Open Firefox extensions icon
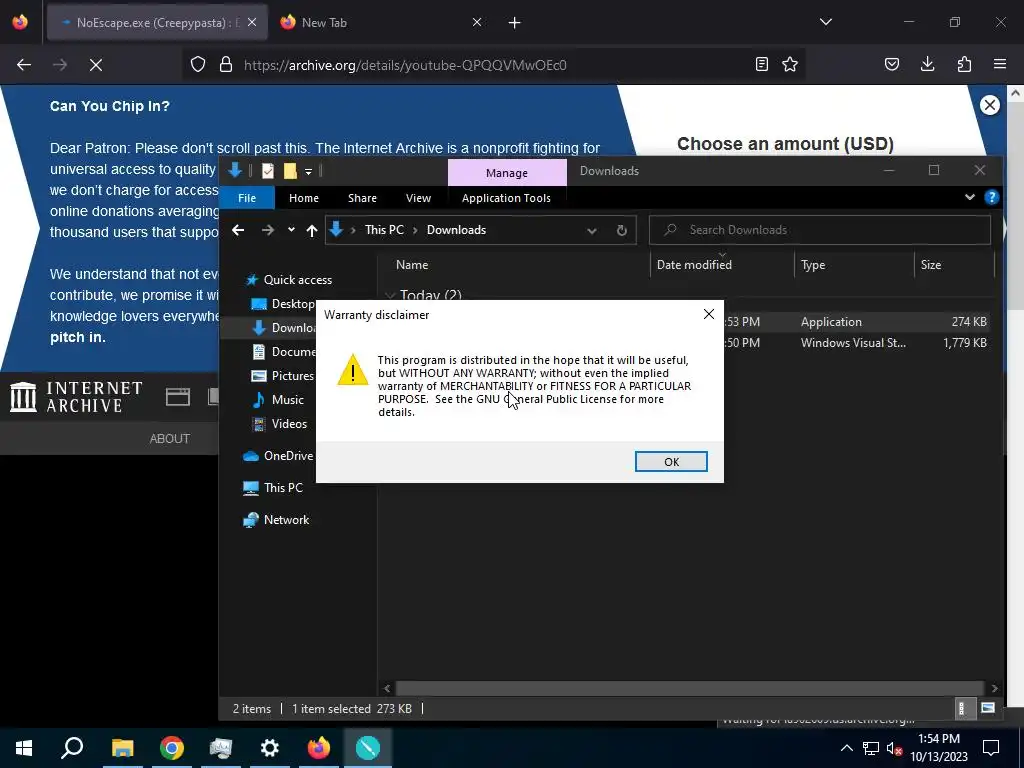The image size is (1024, 768). 964,65
